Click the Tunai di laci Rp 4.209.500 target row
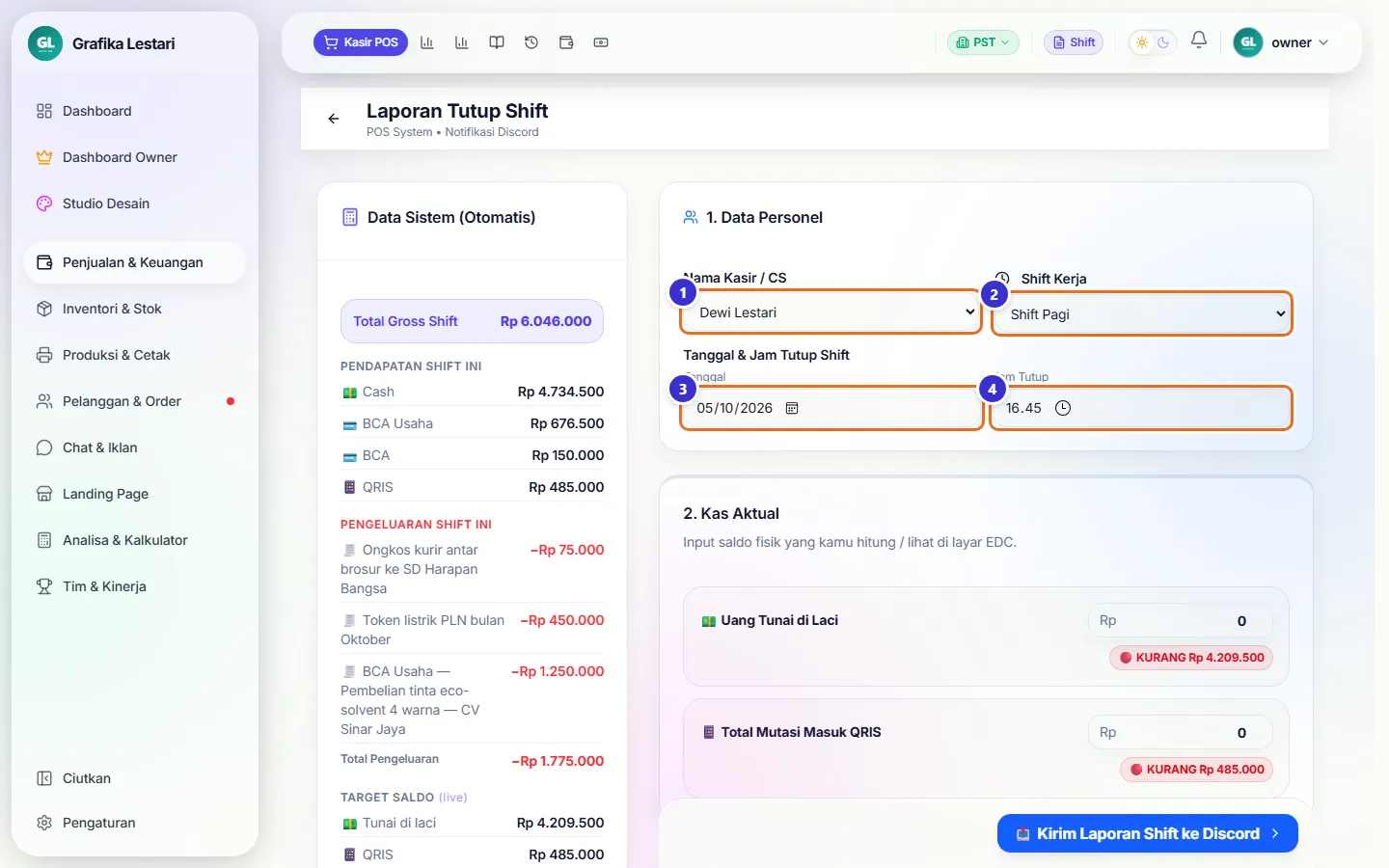 [x=472, y=823]
